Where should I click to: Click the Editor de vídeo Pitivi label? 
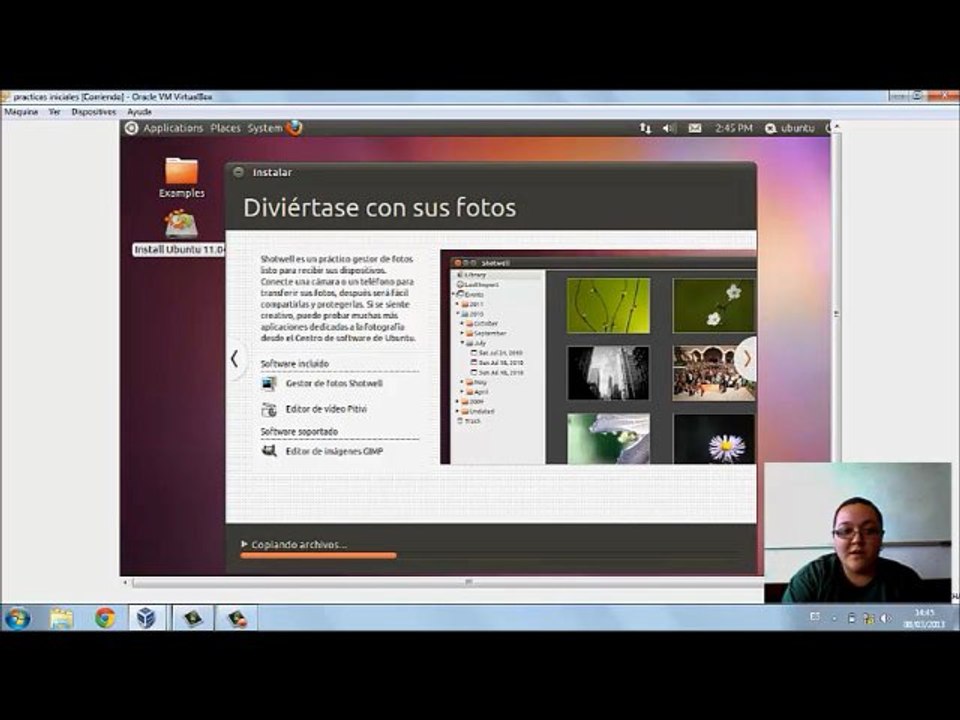tap(326, 409)
